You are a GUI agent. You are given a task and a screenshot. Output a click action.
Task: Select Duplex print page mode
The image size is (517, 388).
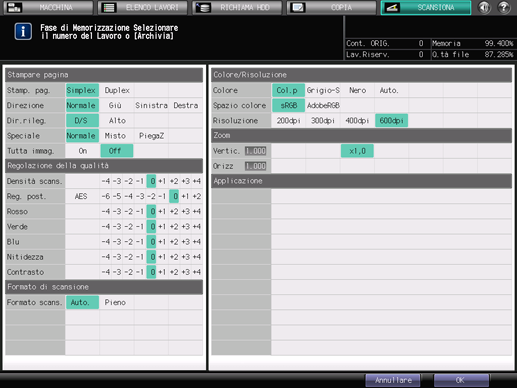(x=117, y=90)
